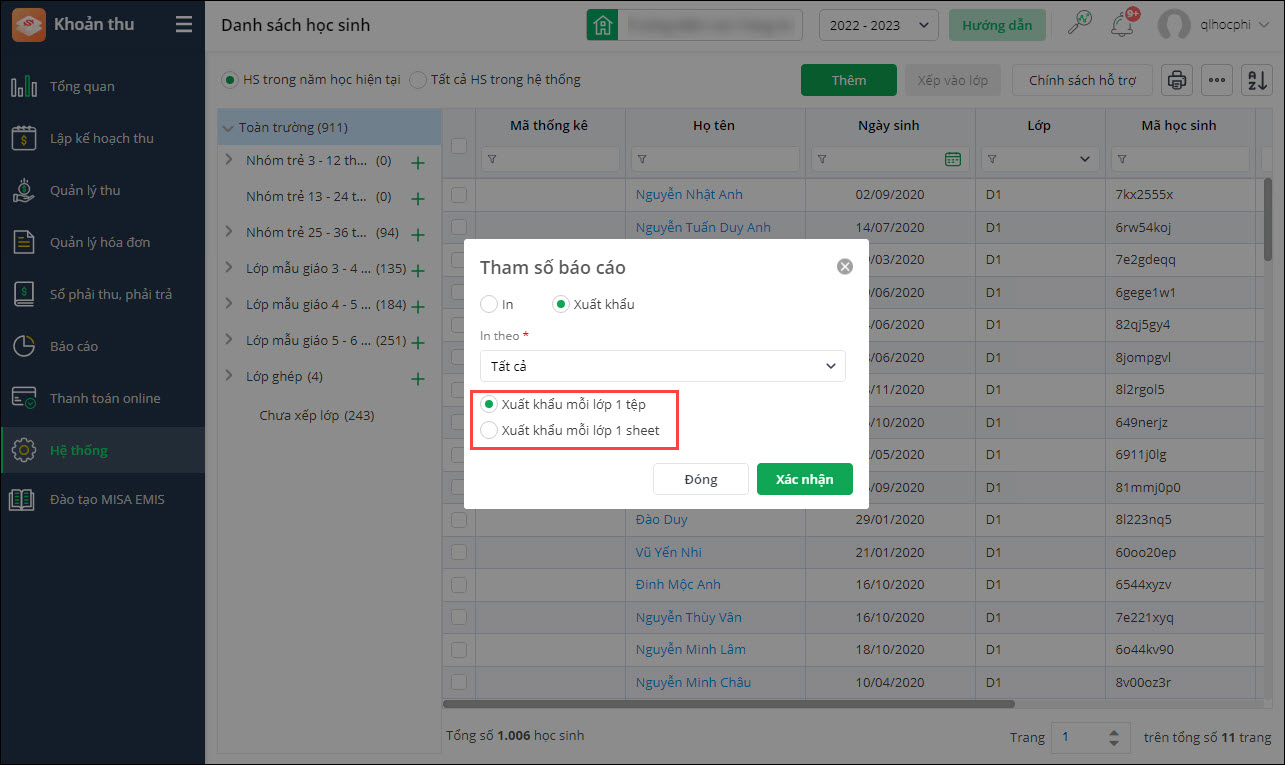The width and height of the screenshot is (1285, 765).
Task: Open the 2022 - 2023 school year dropdown
Action: (878, 25)
